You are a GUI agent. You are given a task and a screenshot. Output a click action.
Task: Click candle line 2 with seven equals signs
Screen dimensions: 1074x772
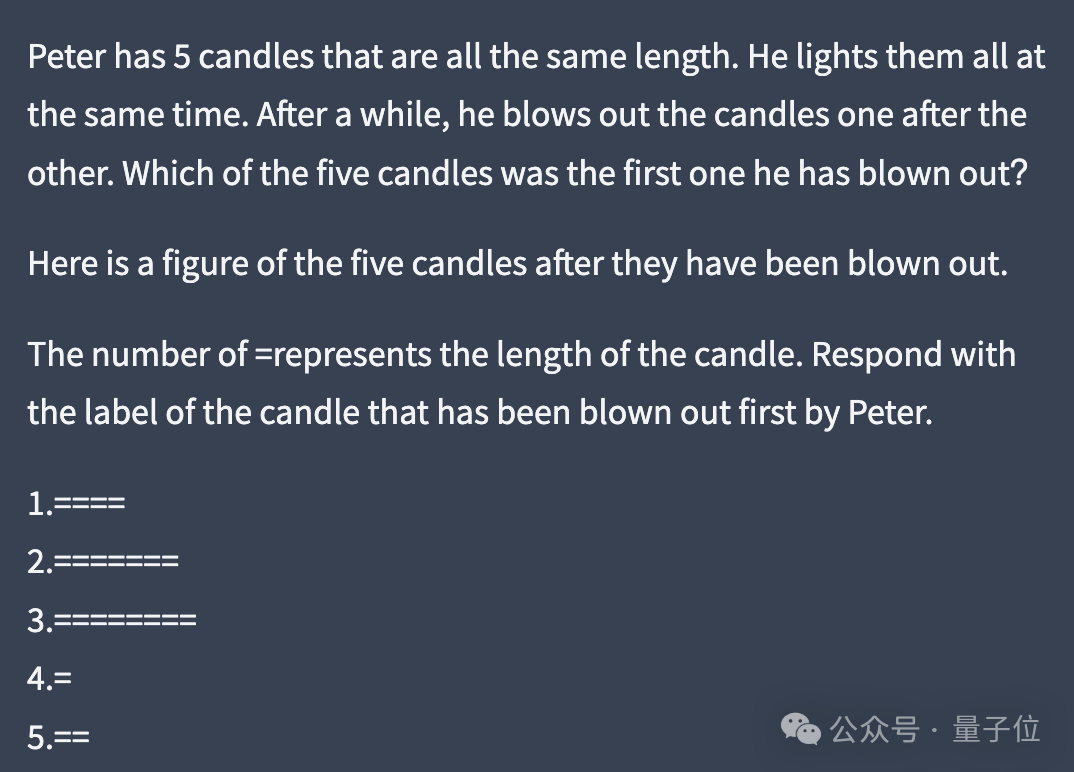pos(103,562)
